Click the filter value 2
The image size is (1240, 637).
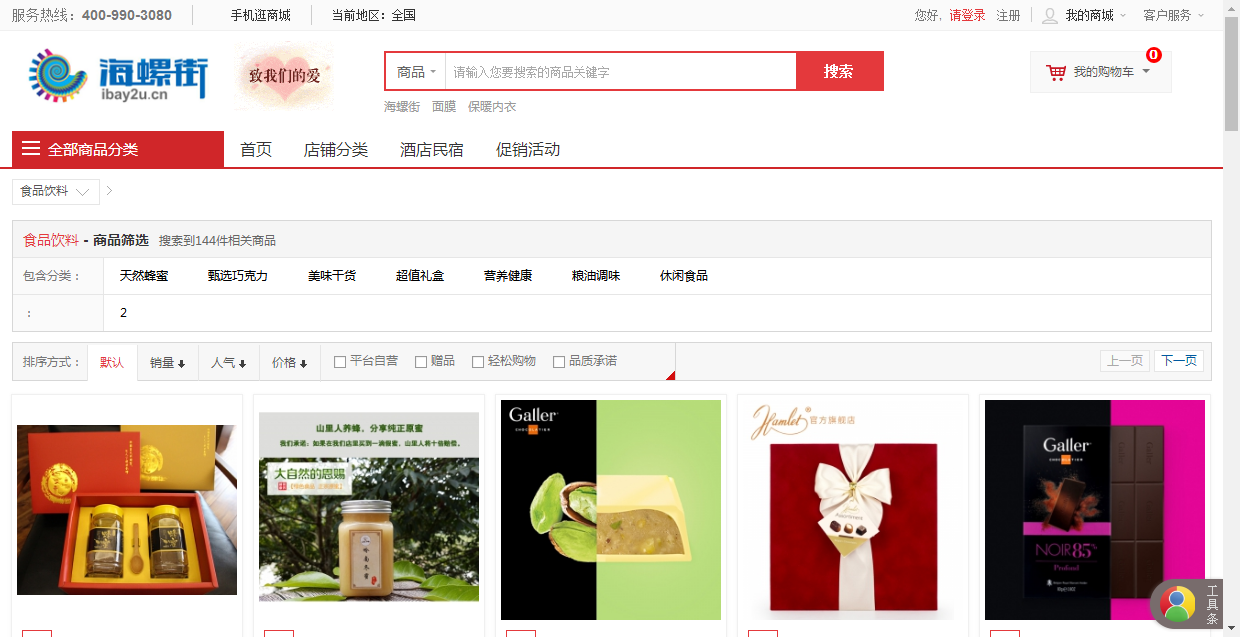click(x=124, y=313)
